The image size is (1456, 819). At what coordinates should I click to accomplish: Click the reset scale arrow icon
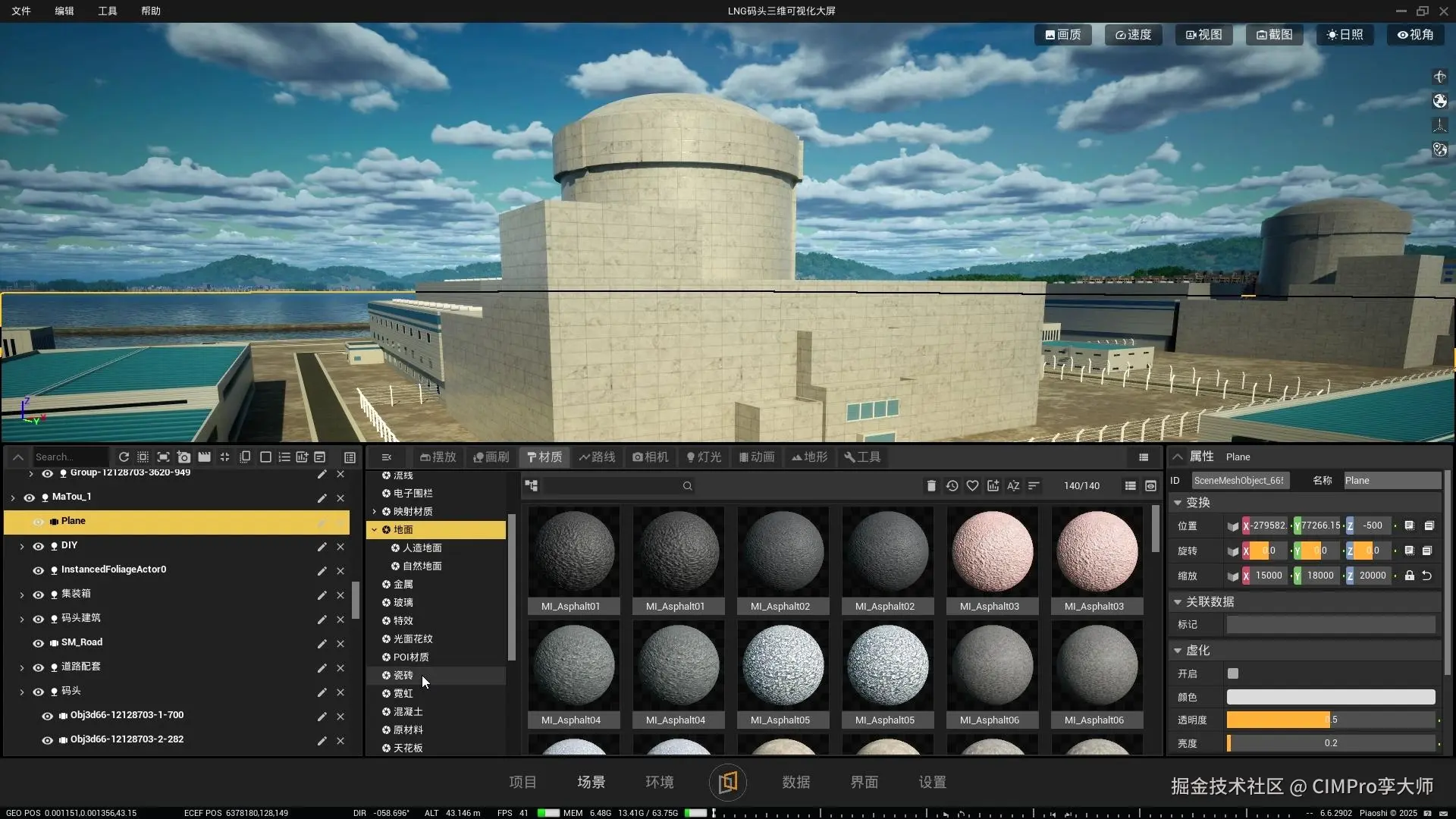click(1426, 576)
